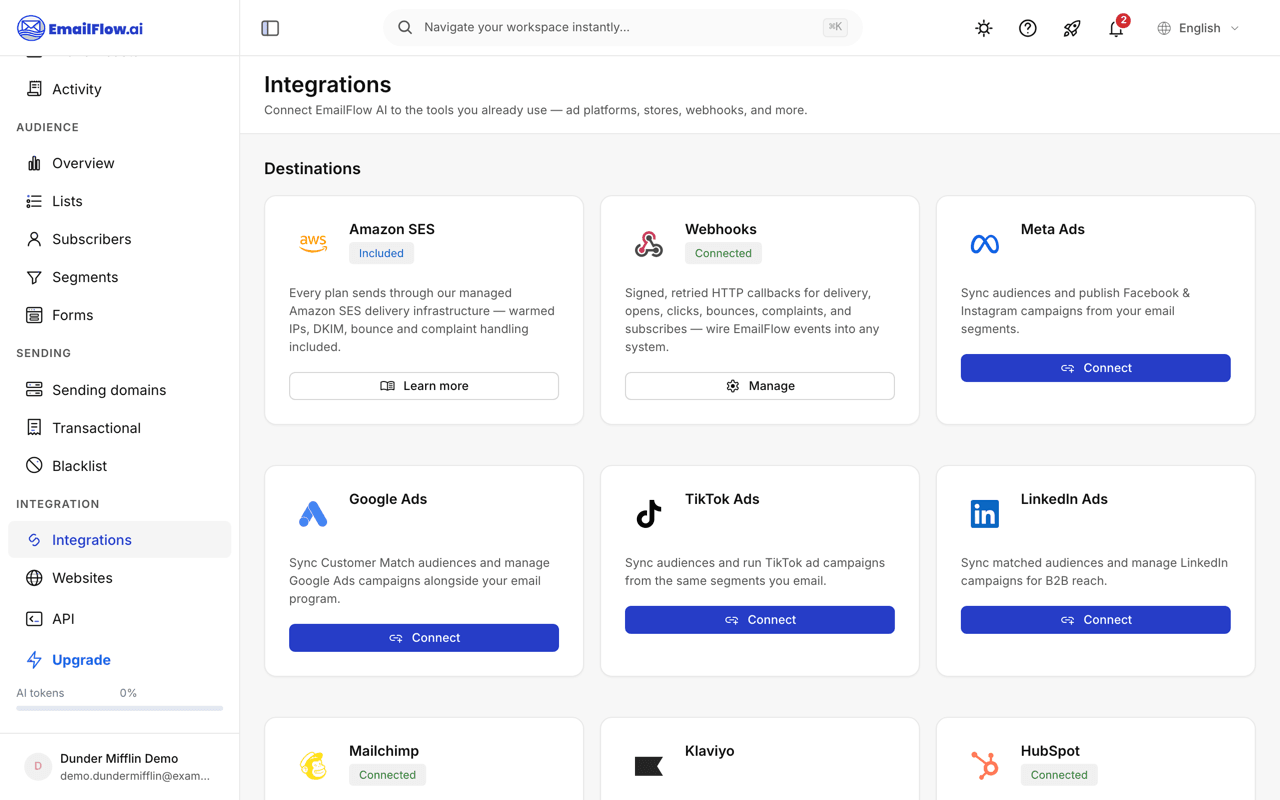The image size is (1280, 800).
Task: Focus the workspace search field
Action: pos(622,27)
